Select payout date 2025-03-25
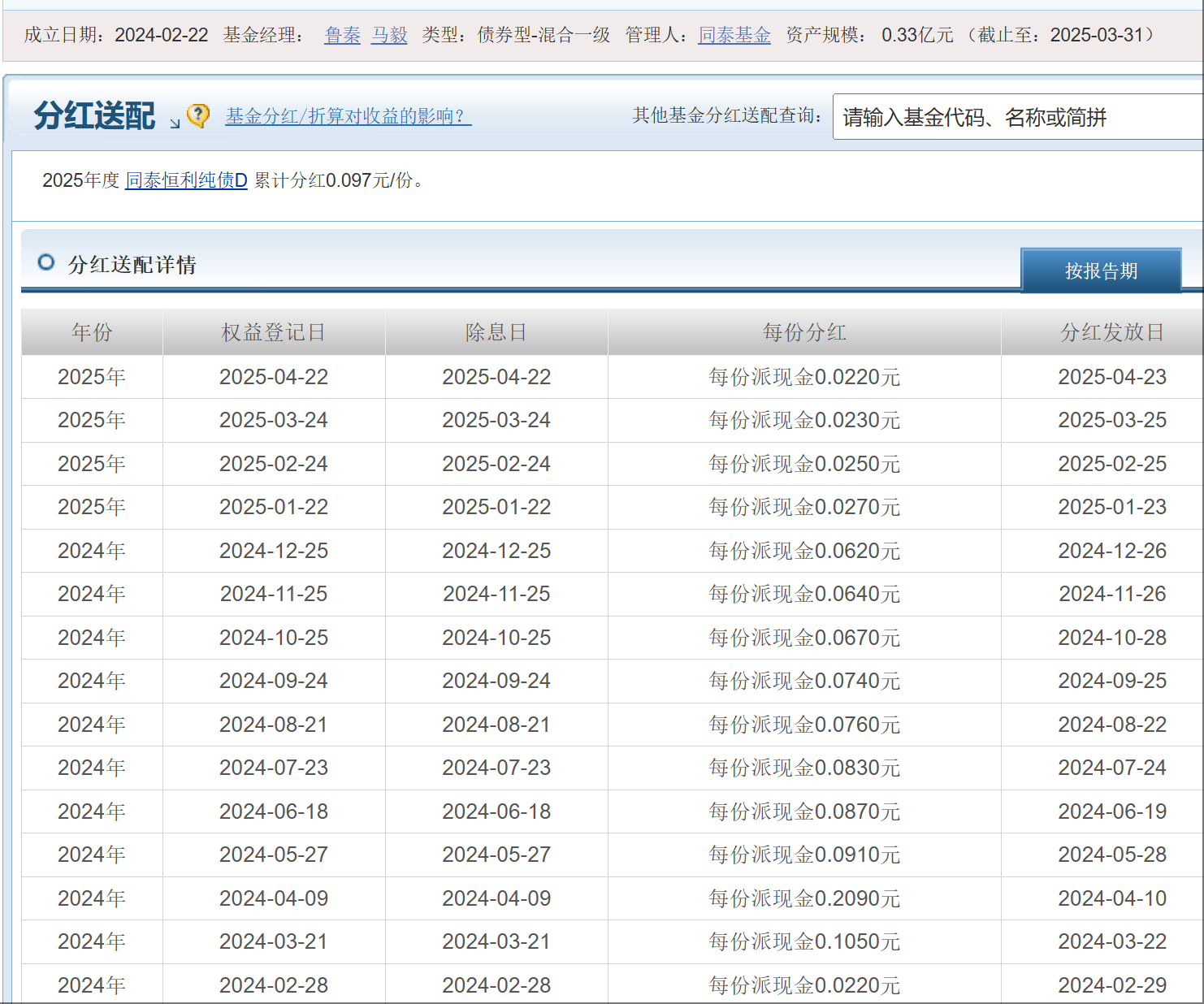 click(x=1112, y=420)
